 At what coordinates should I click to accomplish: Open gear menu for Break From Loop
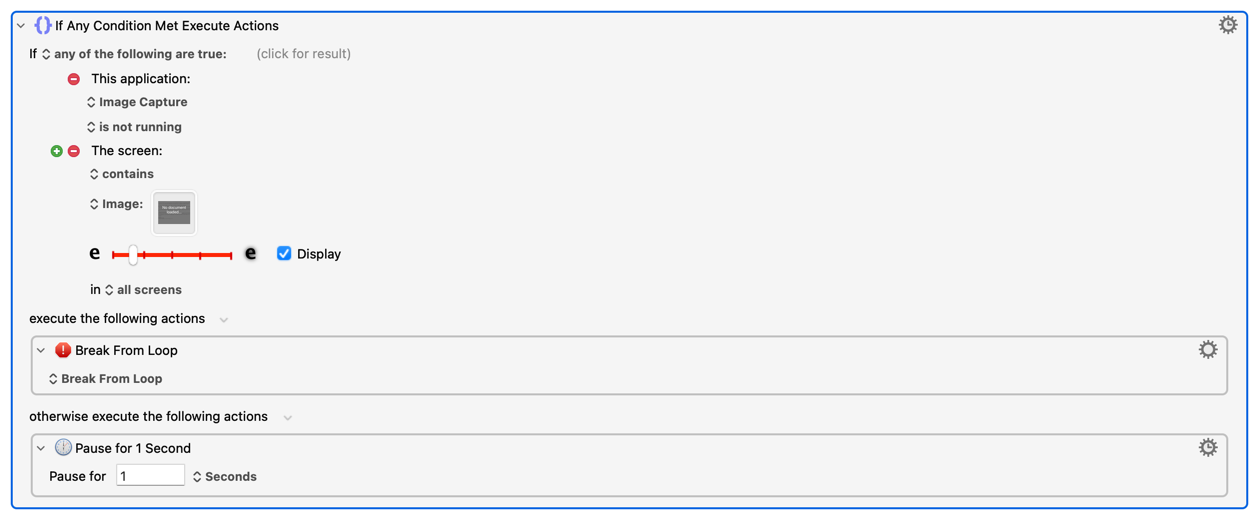point(1208,350)
